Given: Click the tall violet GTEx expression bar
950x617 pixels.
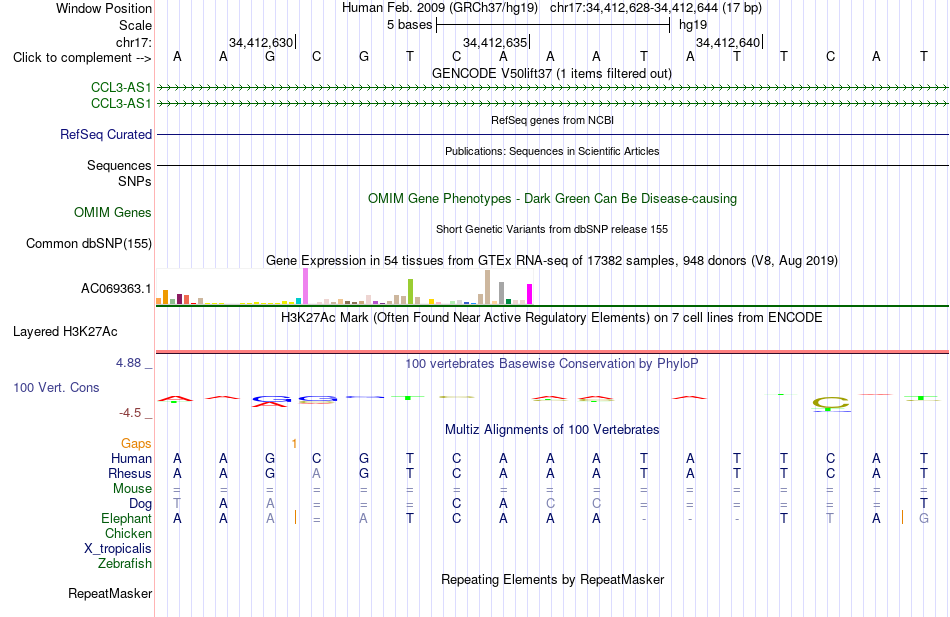Looking at the screenshot, I should coord(305,286).
